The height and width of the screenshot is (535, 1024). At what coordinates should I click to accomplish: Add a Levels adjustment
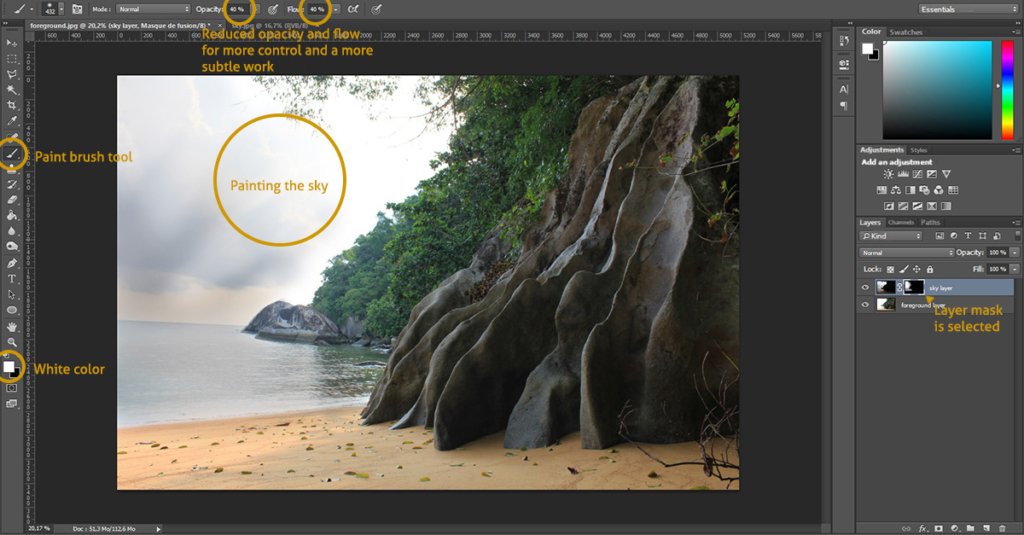[903, 174]
